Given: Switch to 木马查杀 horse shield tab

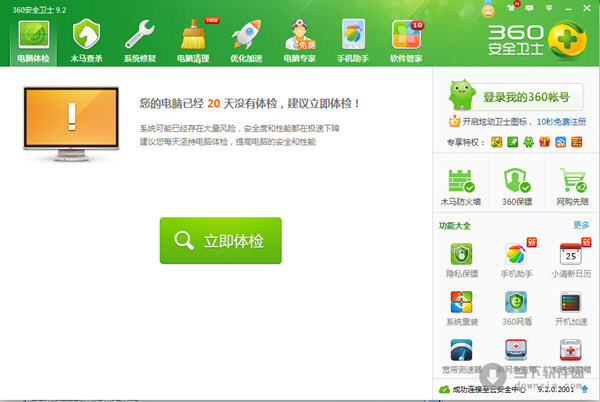Looking at the screenshot, I should 86,41.
